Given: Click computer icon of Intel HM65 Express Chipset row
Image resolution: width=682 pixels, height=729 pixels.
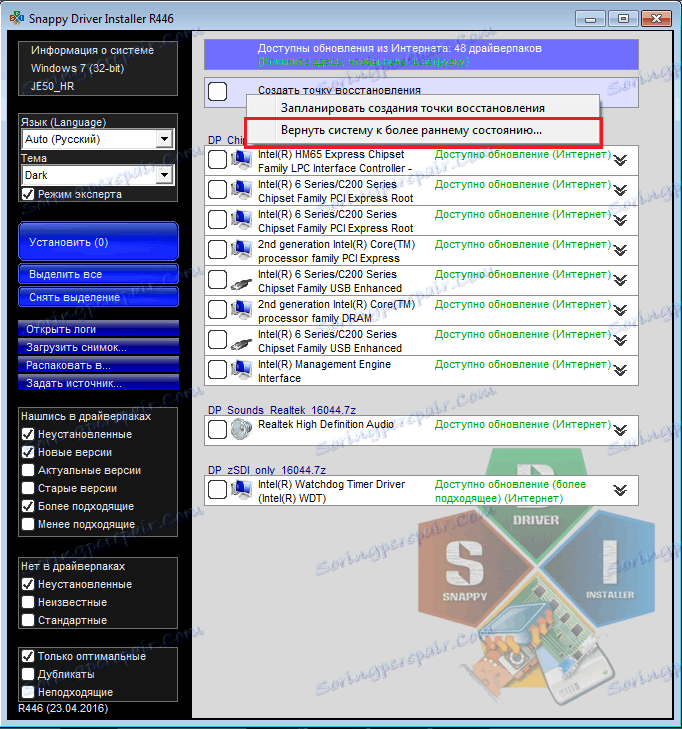Looking at the screenshot, I should coord(241,160).
